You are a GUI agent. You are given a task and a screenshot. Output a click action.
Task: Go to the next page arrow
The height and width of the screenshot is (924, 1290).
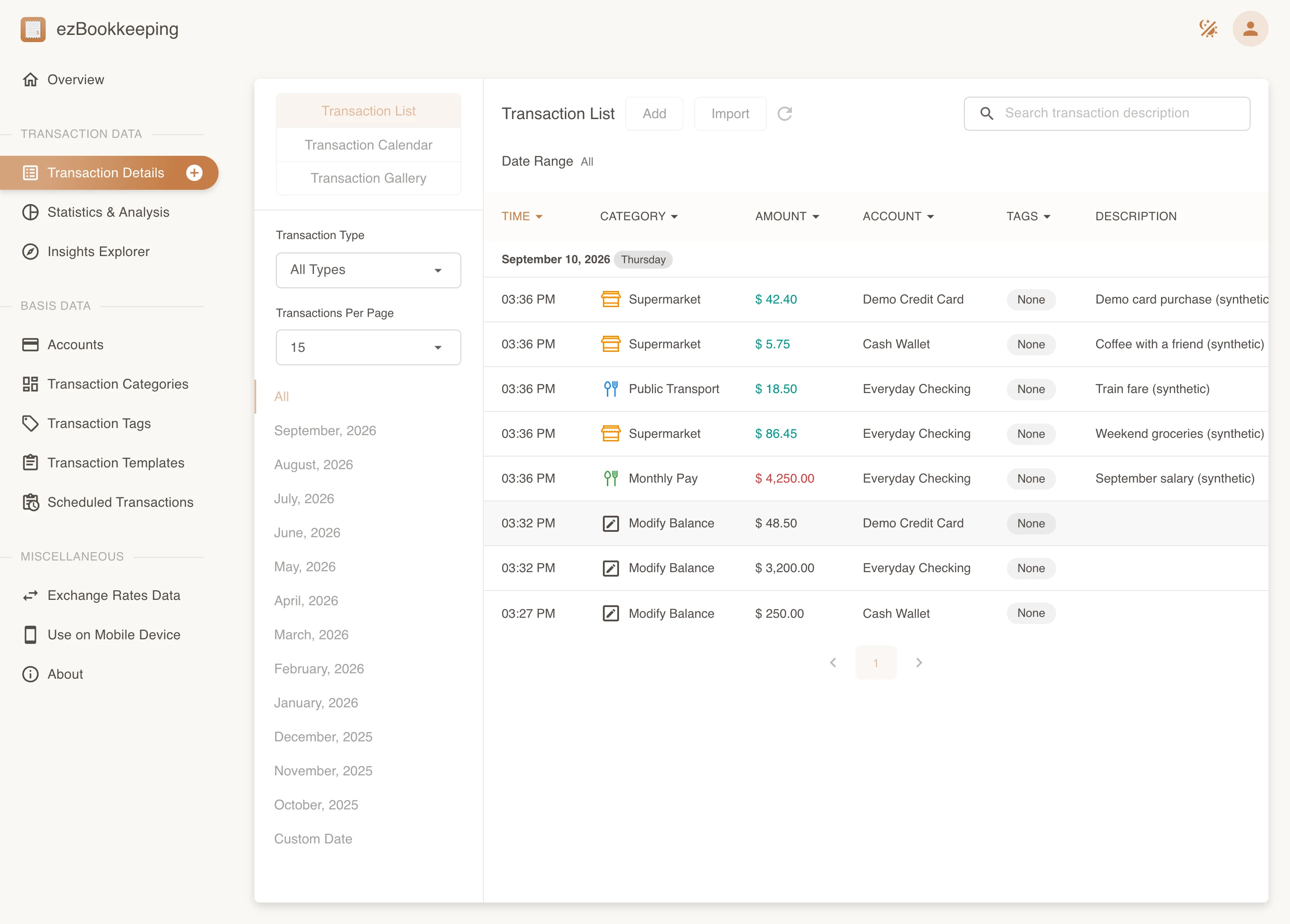click(919, 663)
